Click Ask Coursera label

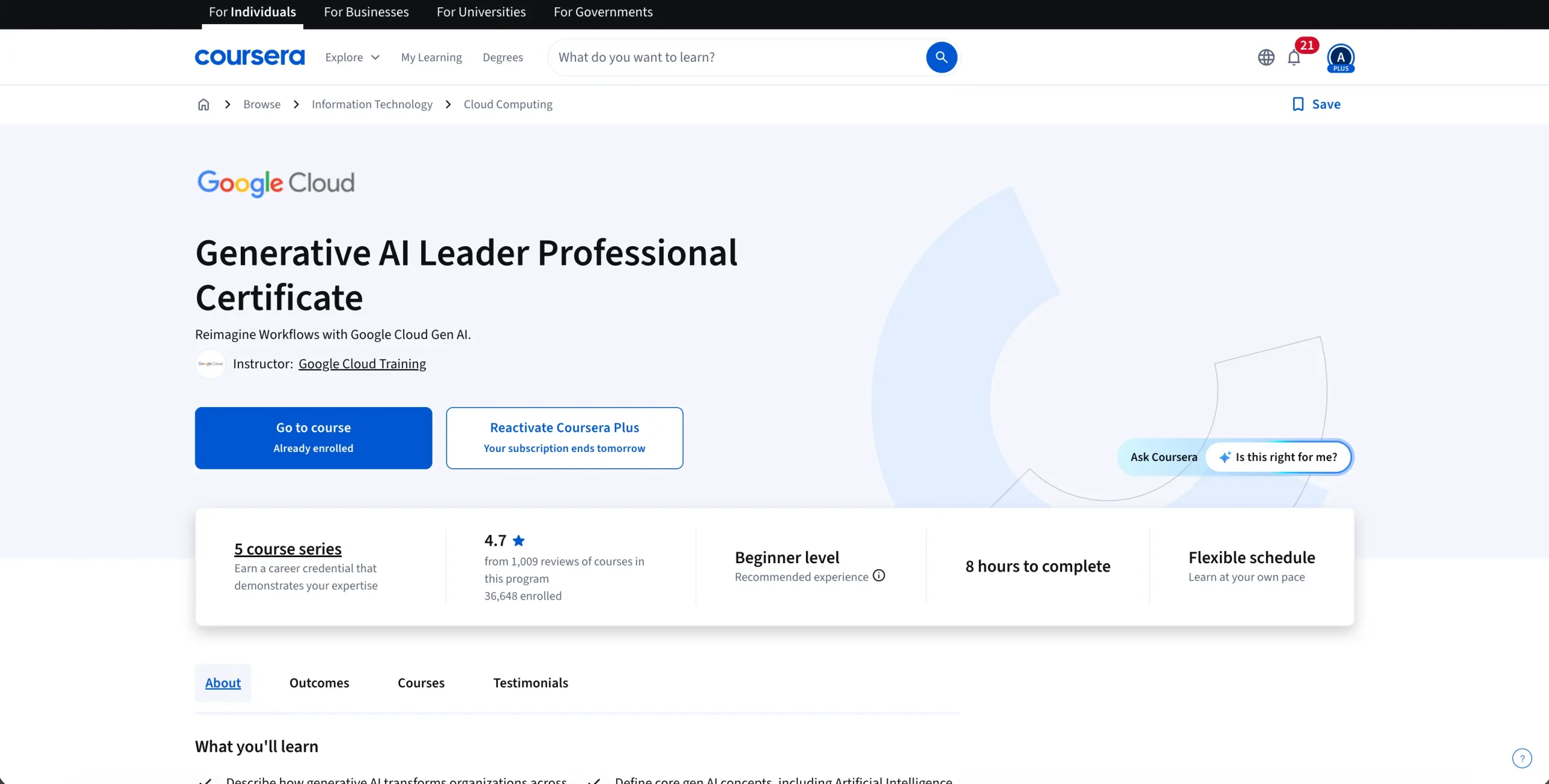pyautogui.click(x=1164, y=457)
